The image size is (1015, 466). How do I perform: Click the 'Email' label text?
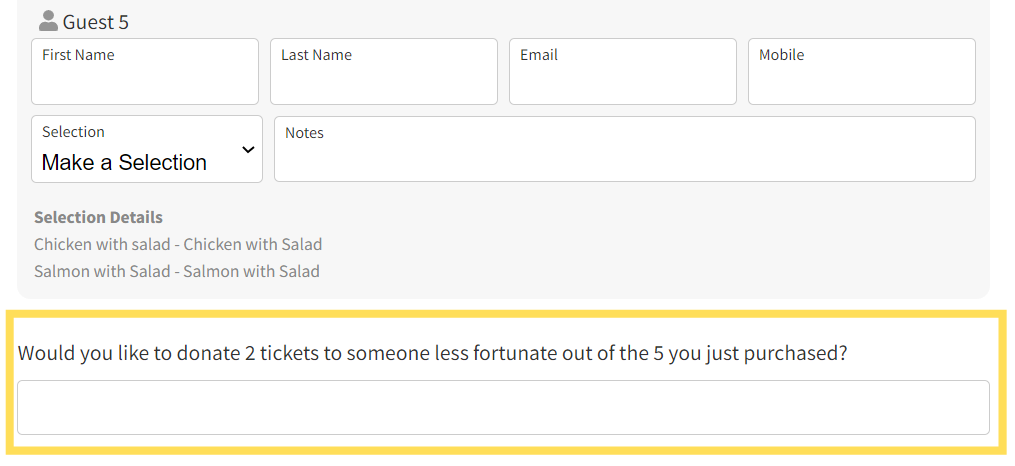[x=539, y=55]
